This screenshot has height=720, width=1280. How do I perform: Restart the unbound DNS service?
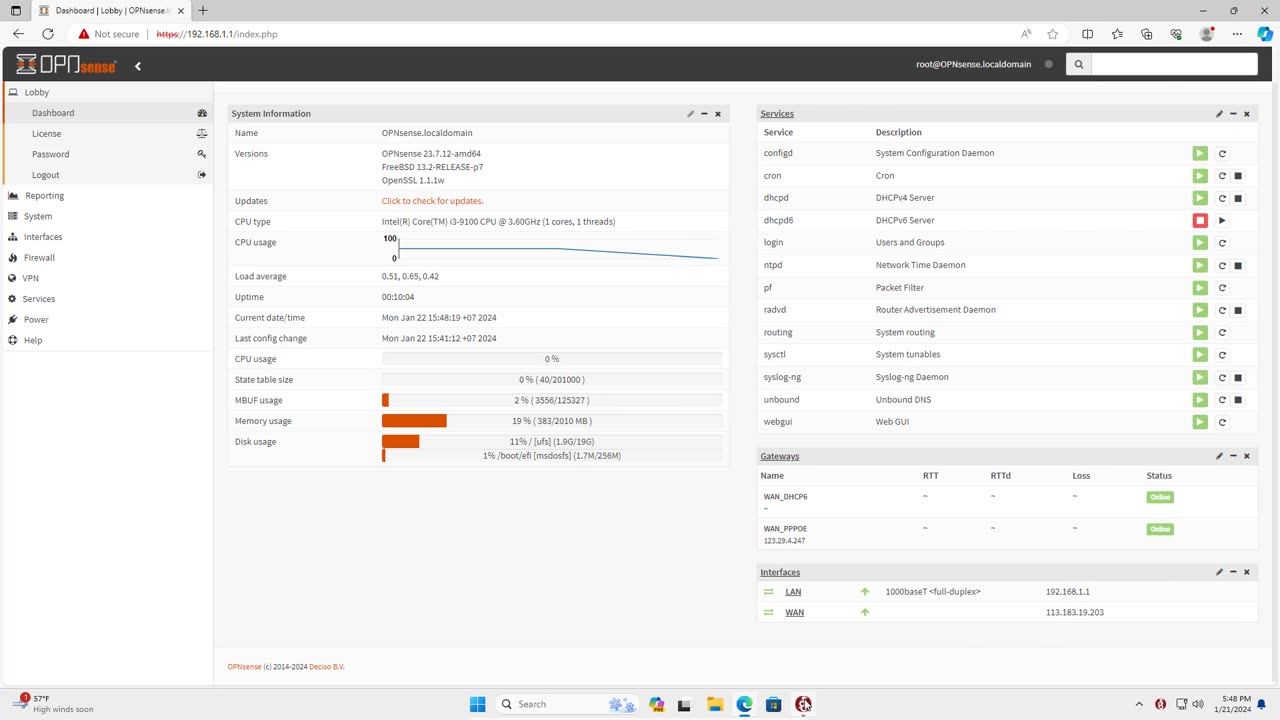click(1222, 400)
